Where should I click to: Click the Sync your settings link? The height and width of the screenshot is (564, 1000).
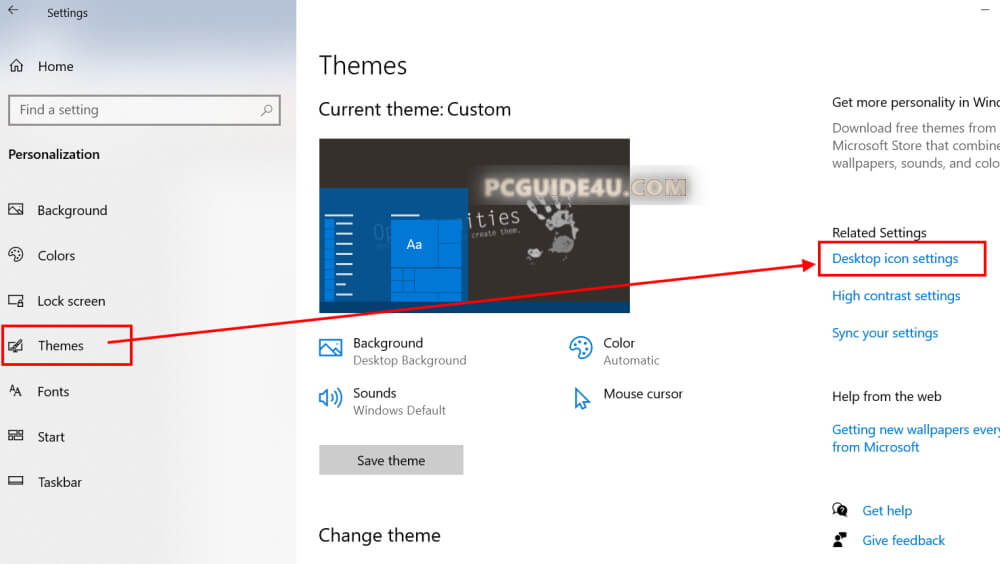885,333
